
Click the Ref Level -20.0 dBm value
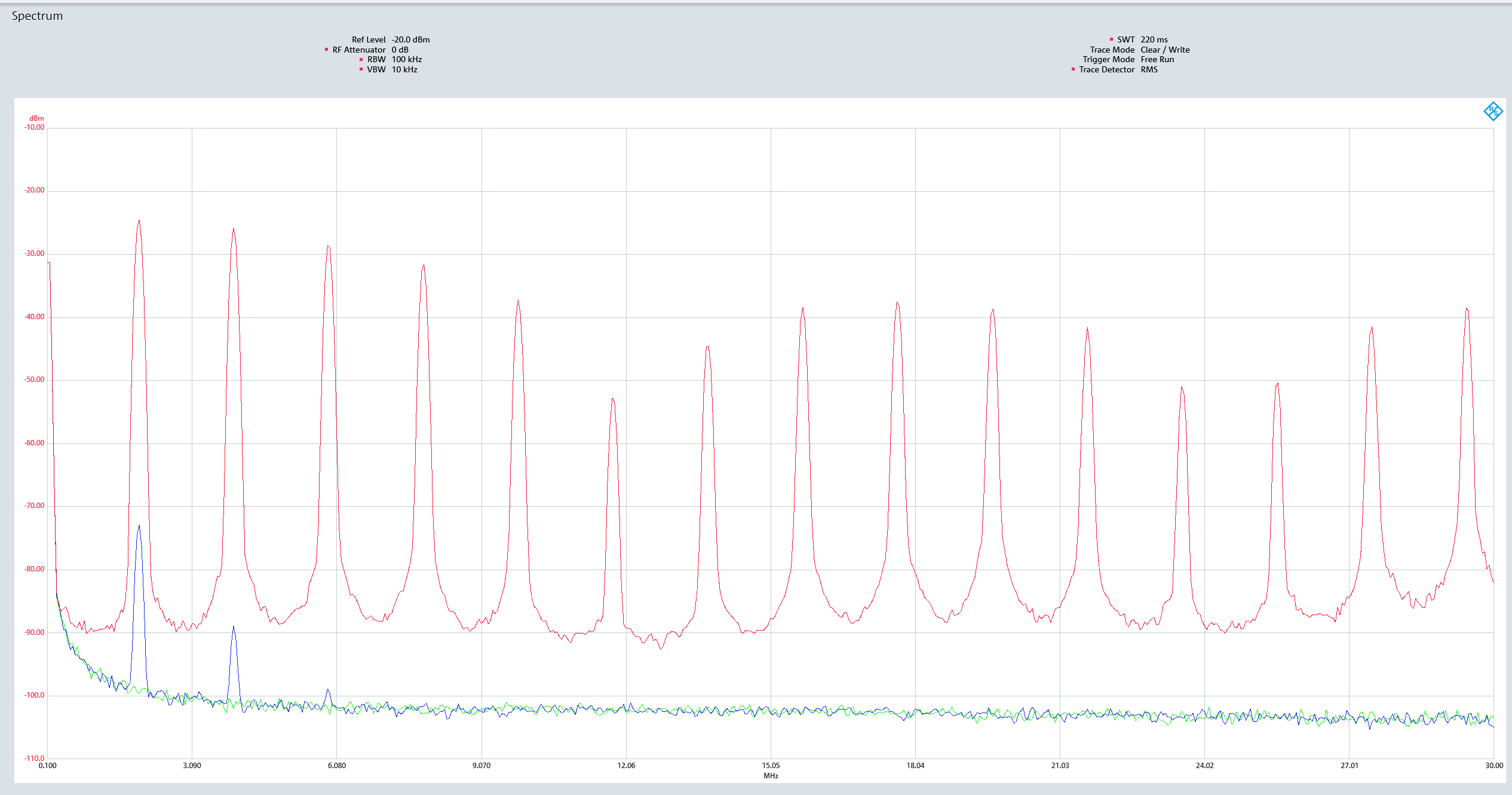(x=410, y=39)
